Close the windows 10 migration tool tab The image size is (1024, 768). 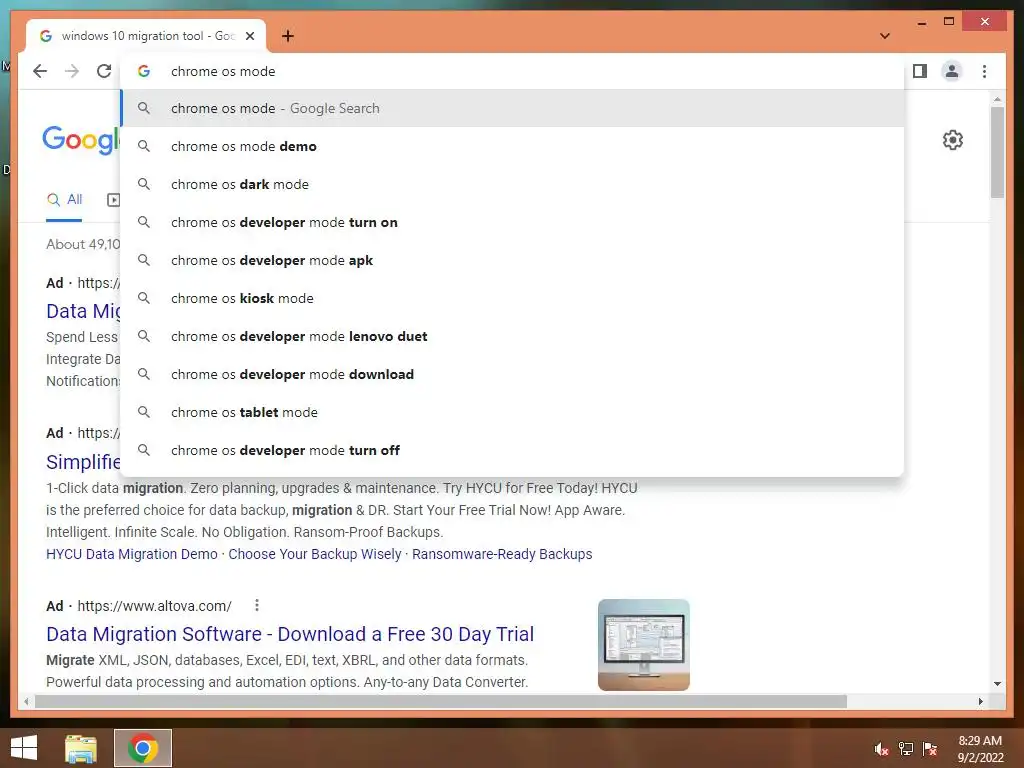click(x=250, y=36)
